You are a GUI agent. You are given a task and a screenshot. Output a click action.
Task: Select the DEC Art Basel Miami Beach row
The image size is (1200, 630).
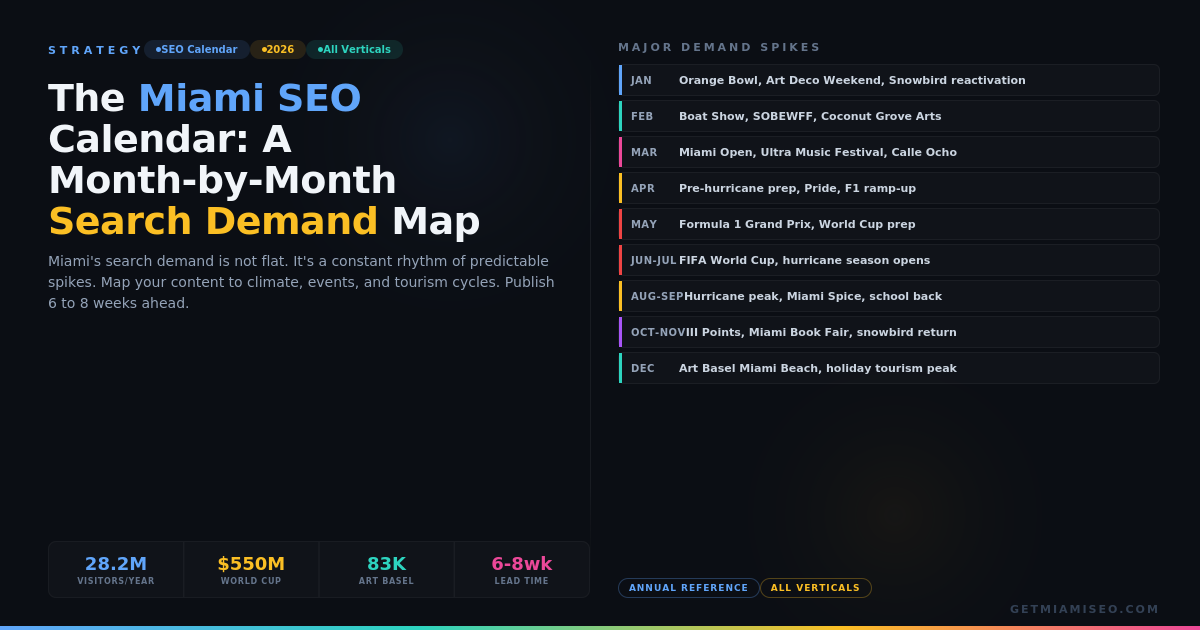click(889, 368)
